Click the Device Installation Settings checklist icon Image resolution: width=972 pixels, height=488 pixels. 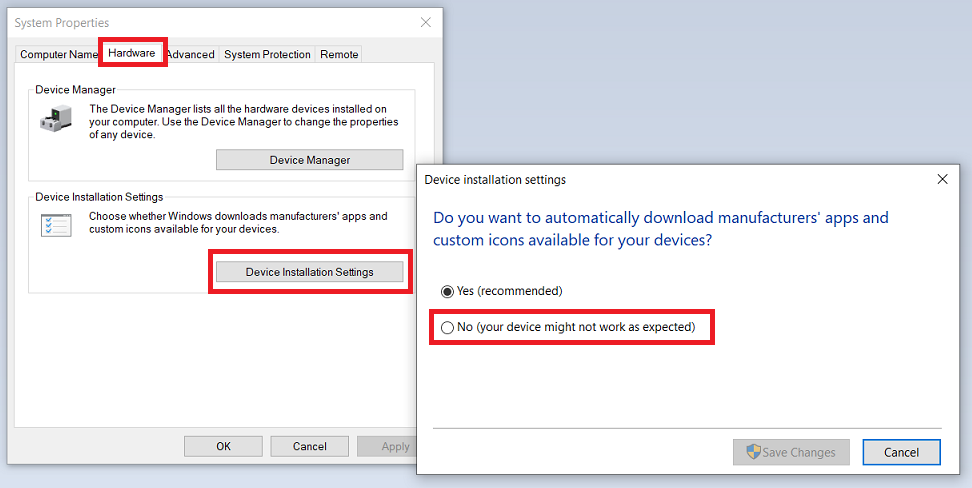click(56, 225)
